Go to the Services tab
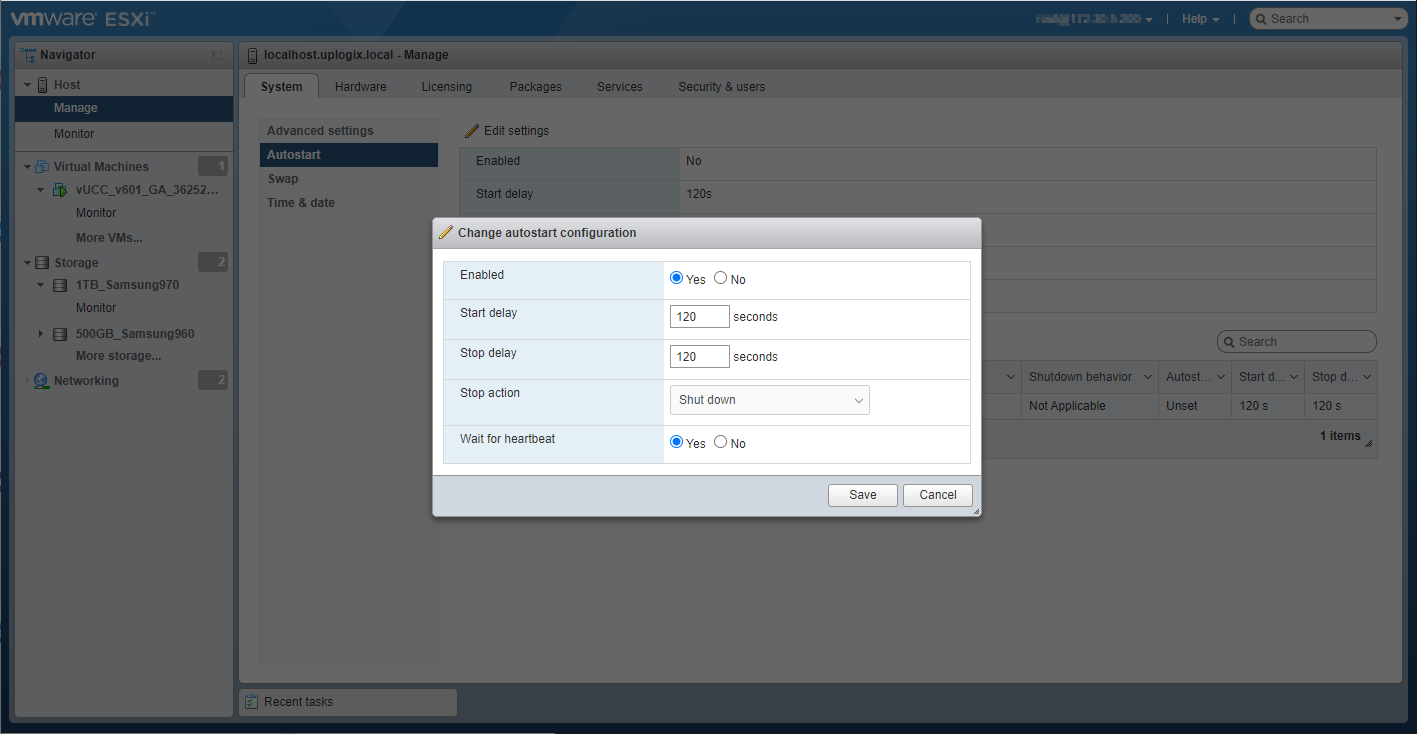This screenshot has height=734, width=1417. [x=620, y=87]
